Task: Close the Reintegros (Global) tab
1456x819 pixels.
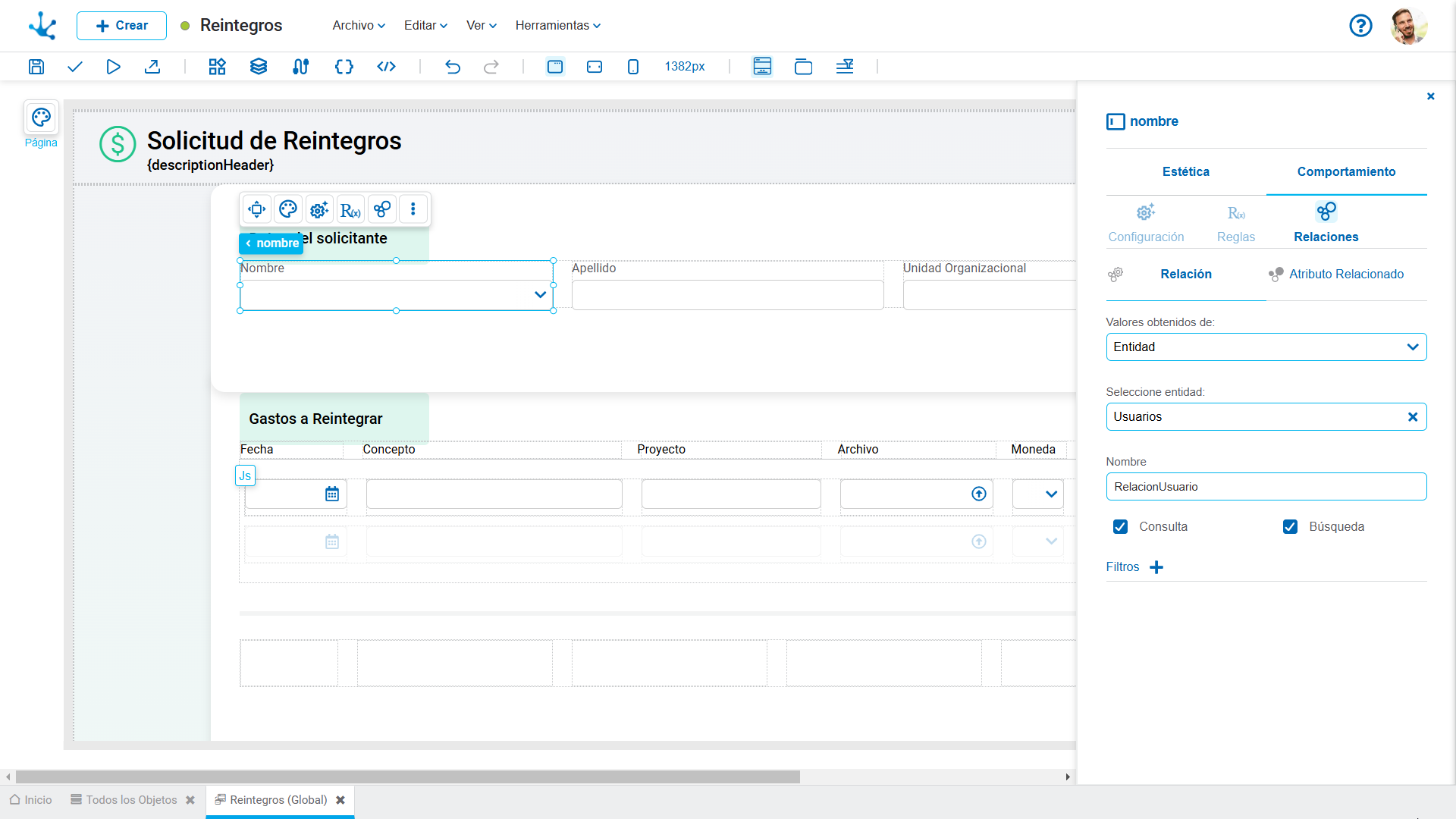Action: 340,800
